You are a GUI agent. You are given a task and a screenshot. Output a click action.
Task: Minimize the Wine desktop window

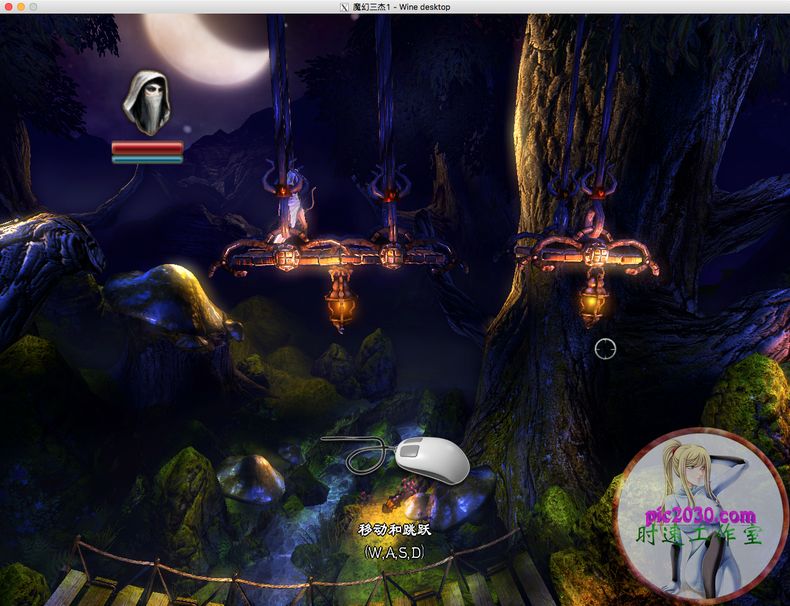pos(21,7)
